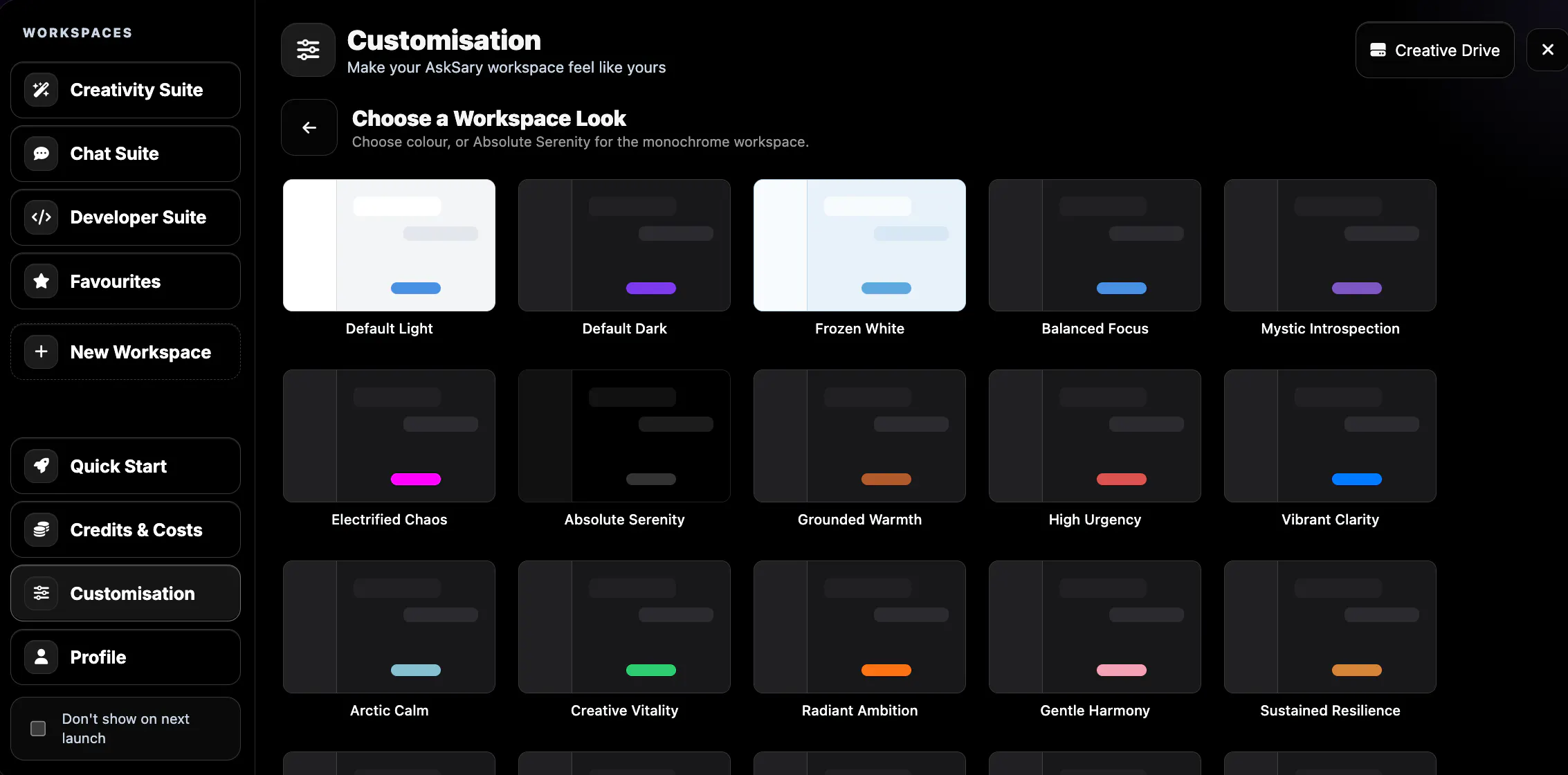Select the Customisation sidebar item
This screenshot has height=775, width=1568.
125,593
